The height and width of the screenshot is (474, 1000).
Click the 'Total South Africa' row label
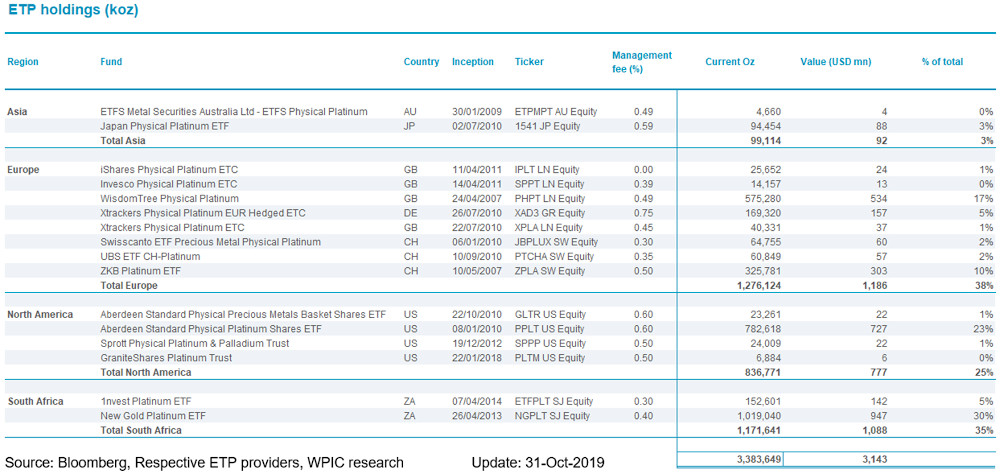[x=141, y=431]
